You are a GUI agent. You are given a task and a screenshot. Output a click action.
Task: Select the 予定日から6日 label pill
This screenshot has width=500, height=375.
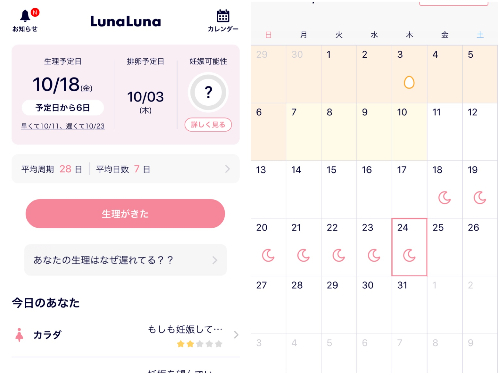click(63, 108)
